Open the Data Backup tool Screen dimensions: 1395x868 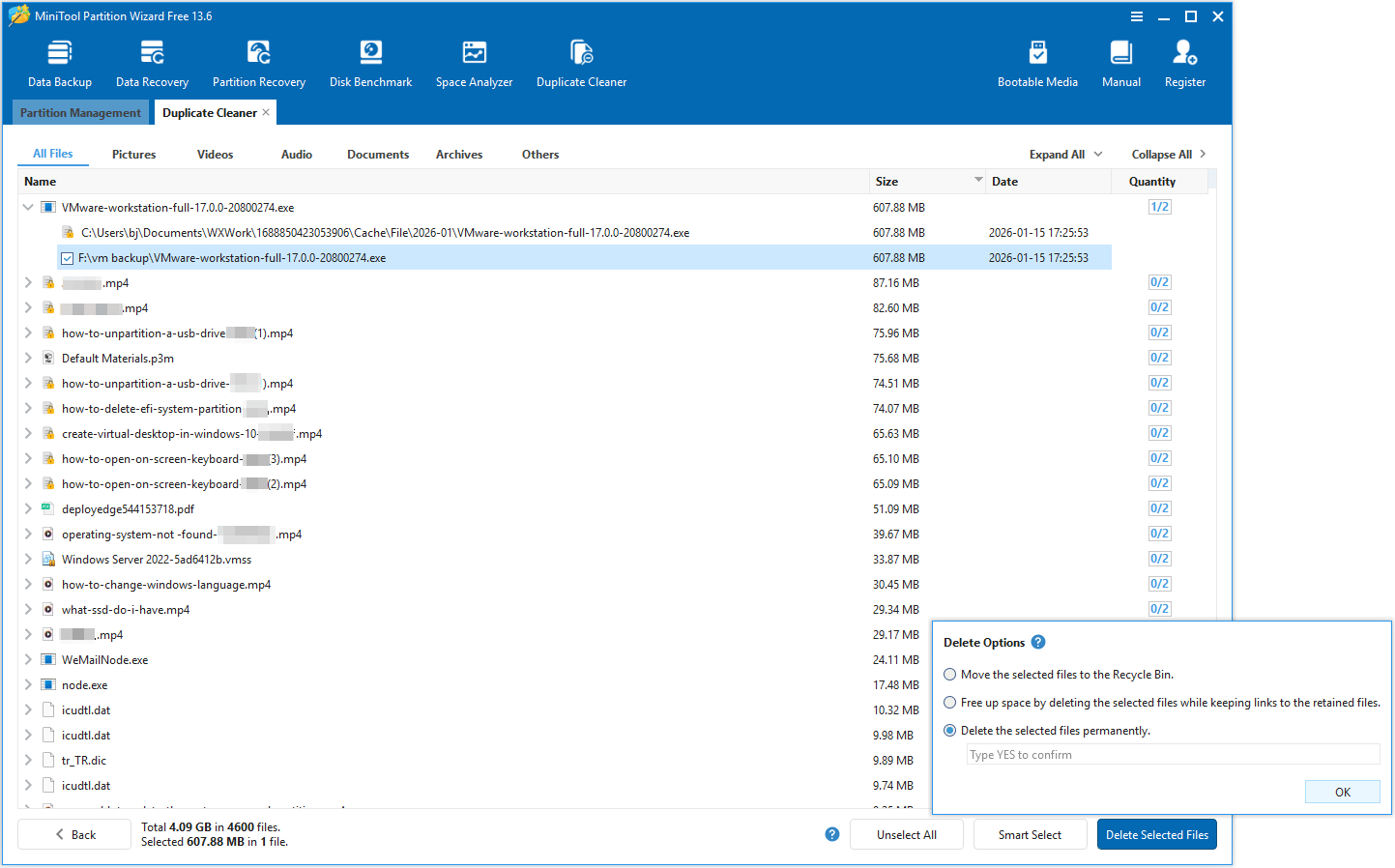(x=59, y=61)
